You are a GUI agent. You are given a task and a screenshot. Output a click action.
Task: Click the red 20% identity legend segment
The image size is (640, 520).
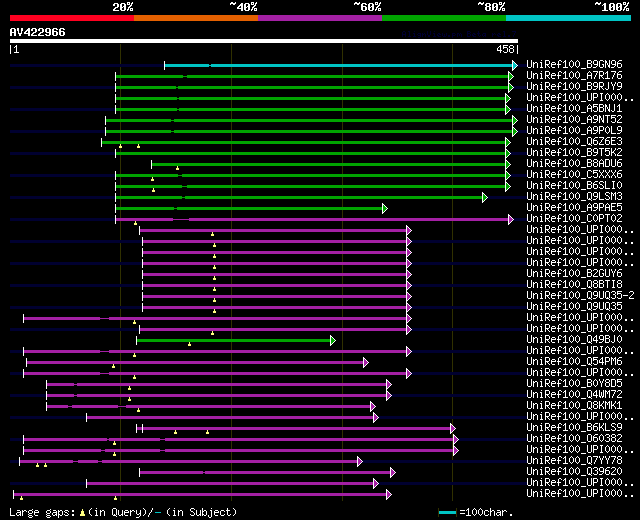[x=72, y=18]
